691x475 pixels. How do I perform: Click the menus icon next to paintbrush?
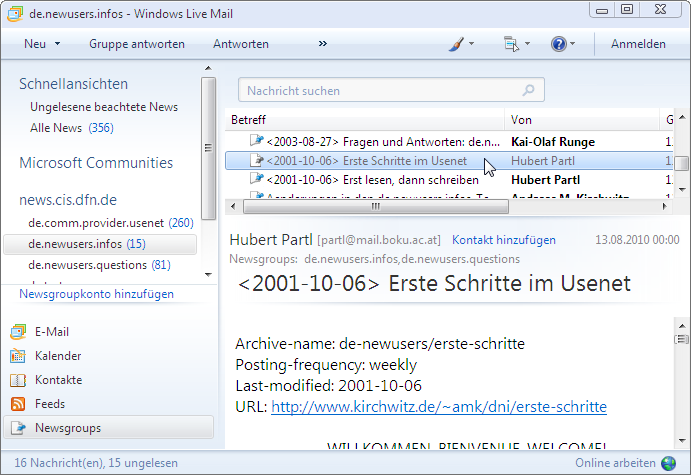click(511, 44)
